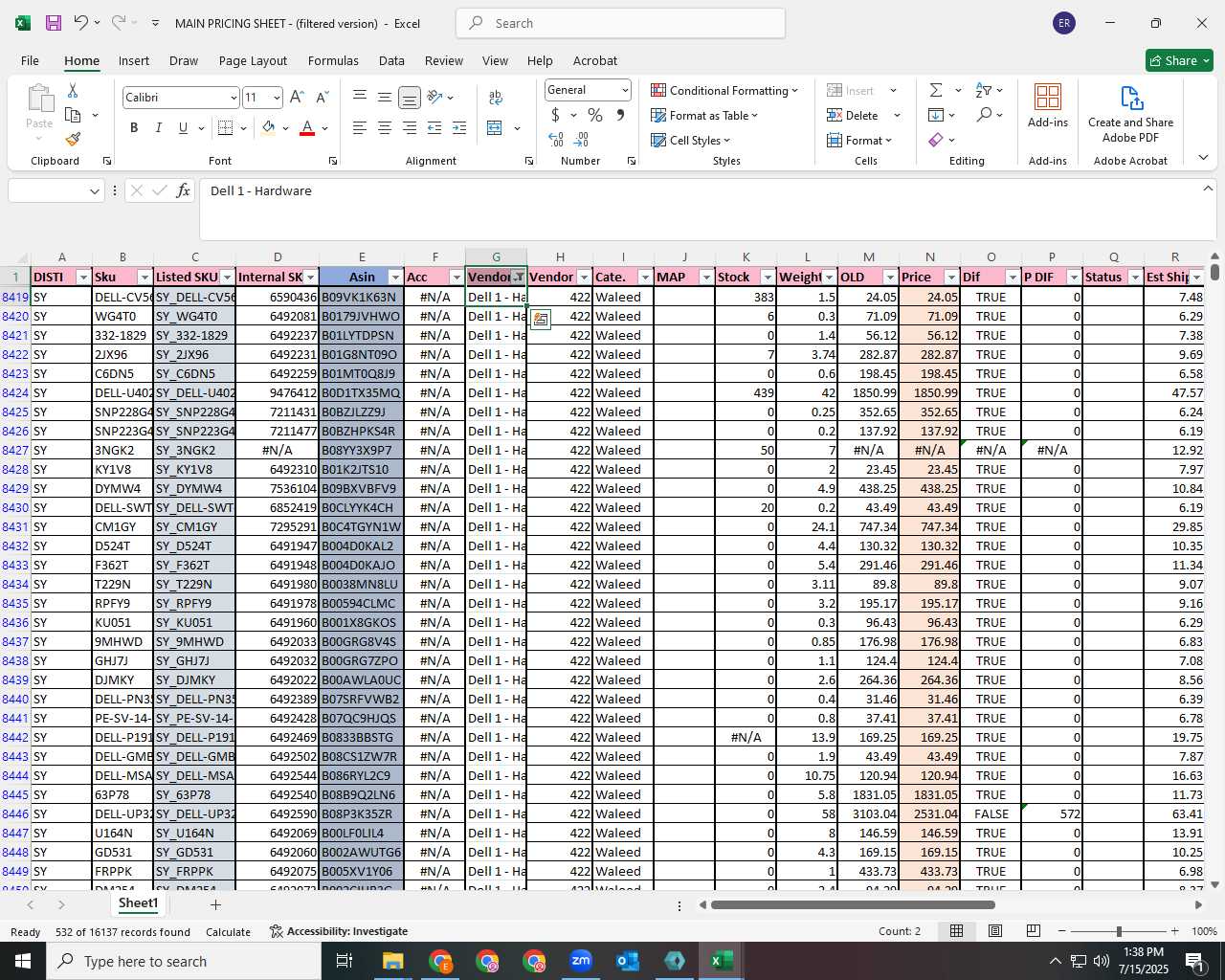
Task: Open Cell Styles
Action: [691, 140]
